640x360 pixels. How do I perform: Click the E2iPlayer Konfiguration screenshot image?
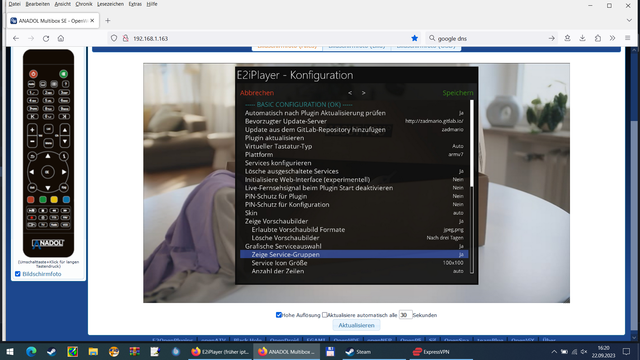(356, 183)
